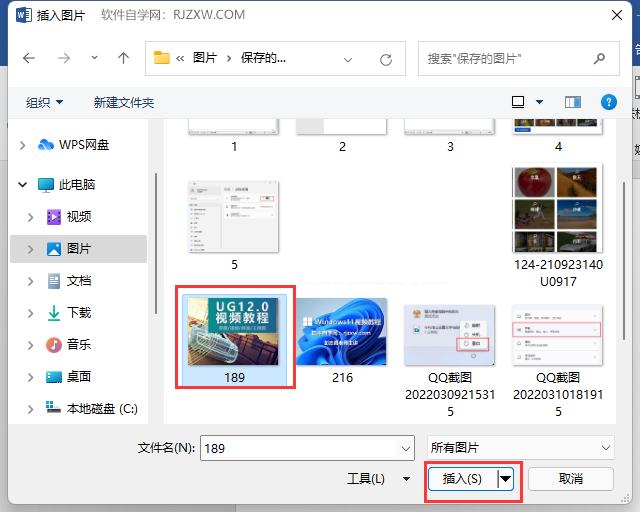Open the file name dropdown arrow

coord(406,449)
